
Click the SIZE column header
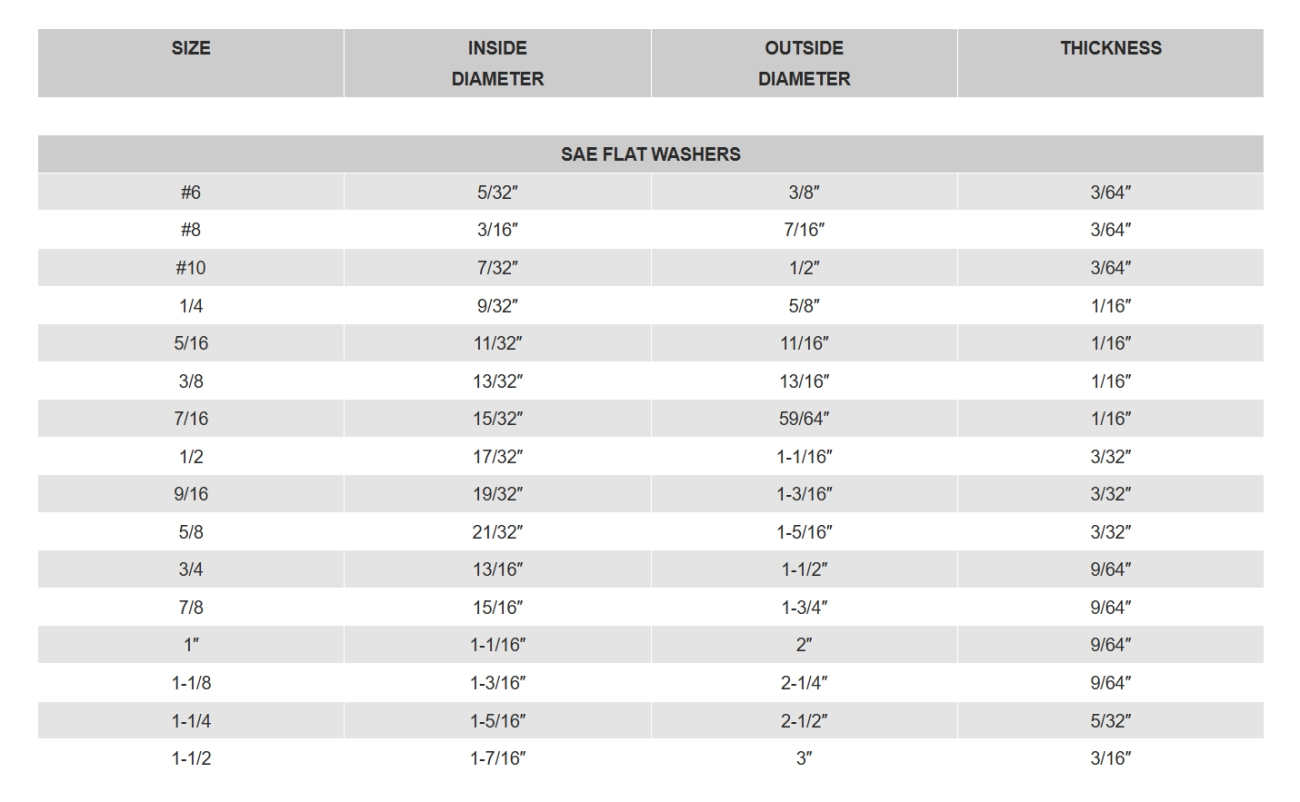click(x=191, y=48)
